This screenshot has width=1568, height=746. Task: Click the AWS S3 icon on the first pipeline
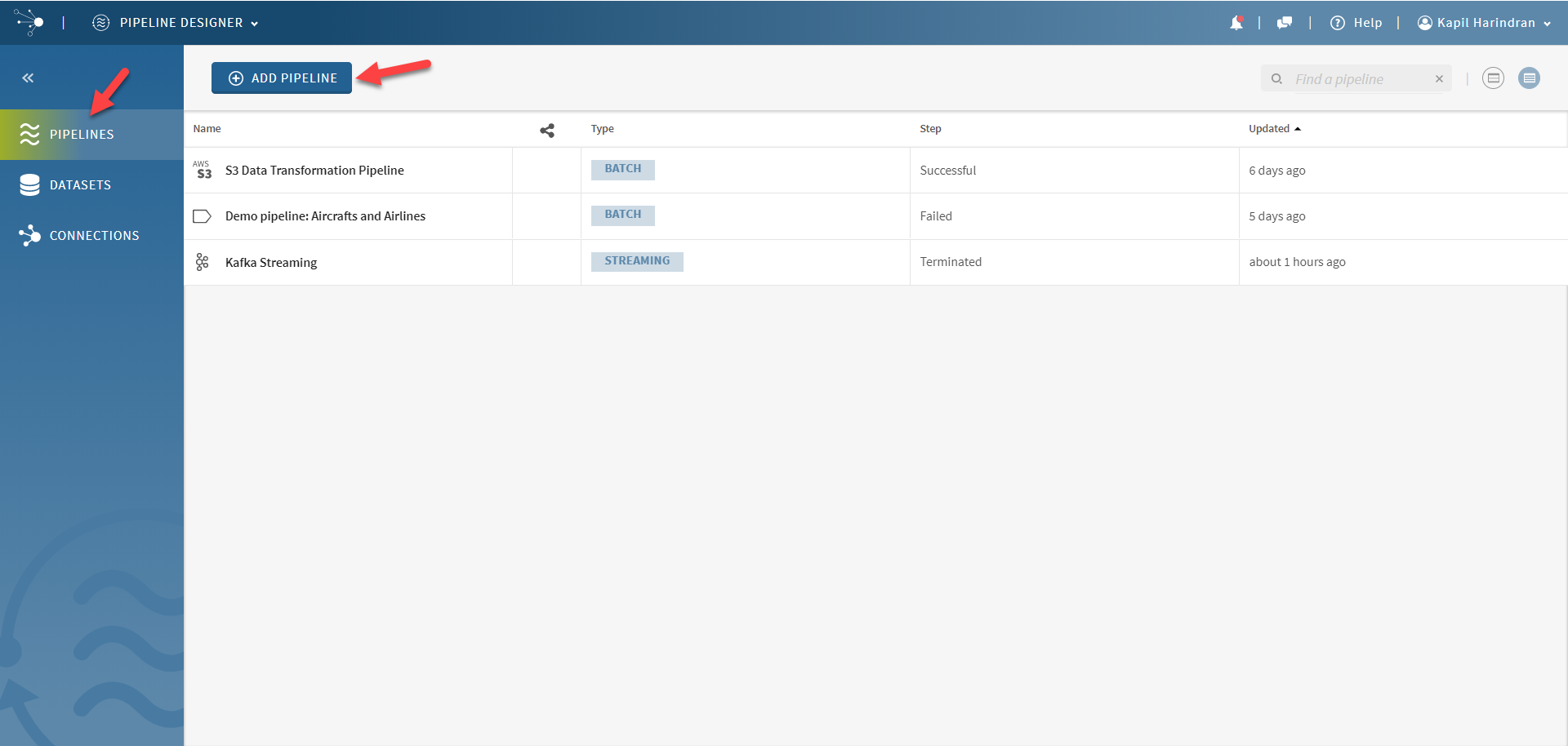tap(202, 170)
